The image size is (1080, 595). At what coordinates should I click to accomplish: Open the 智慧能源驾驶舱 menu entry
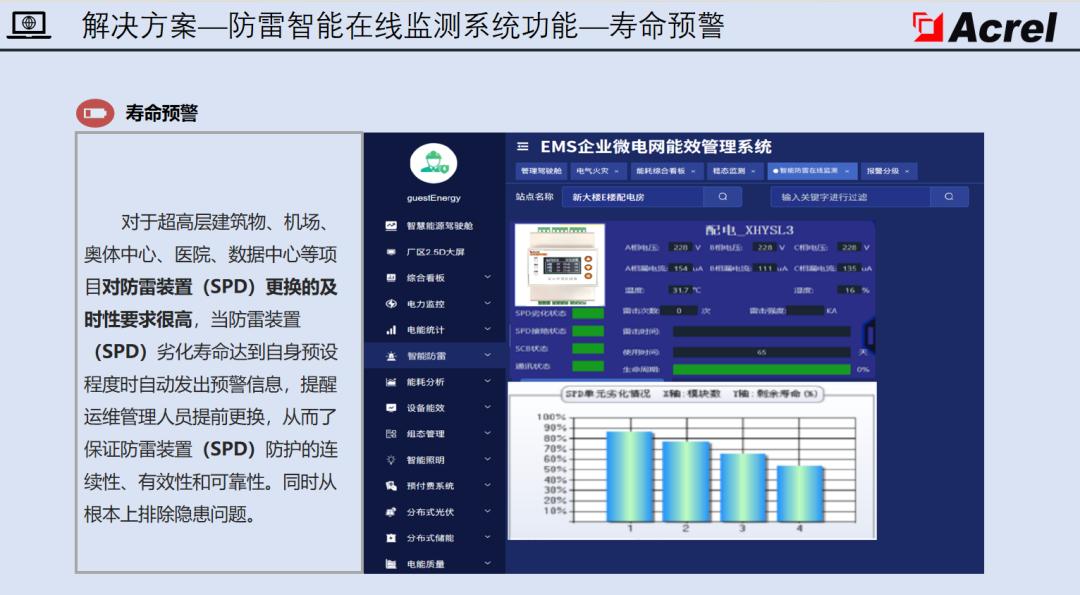(439, 226)
